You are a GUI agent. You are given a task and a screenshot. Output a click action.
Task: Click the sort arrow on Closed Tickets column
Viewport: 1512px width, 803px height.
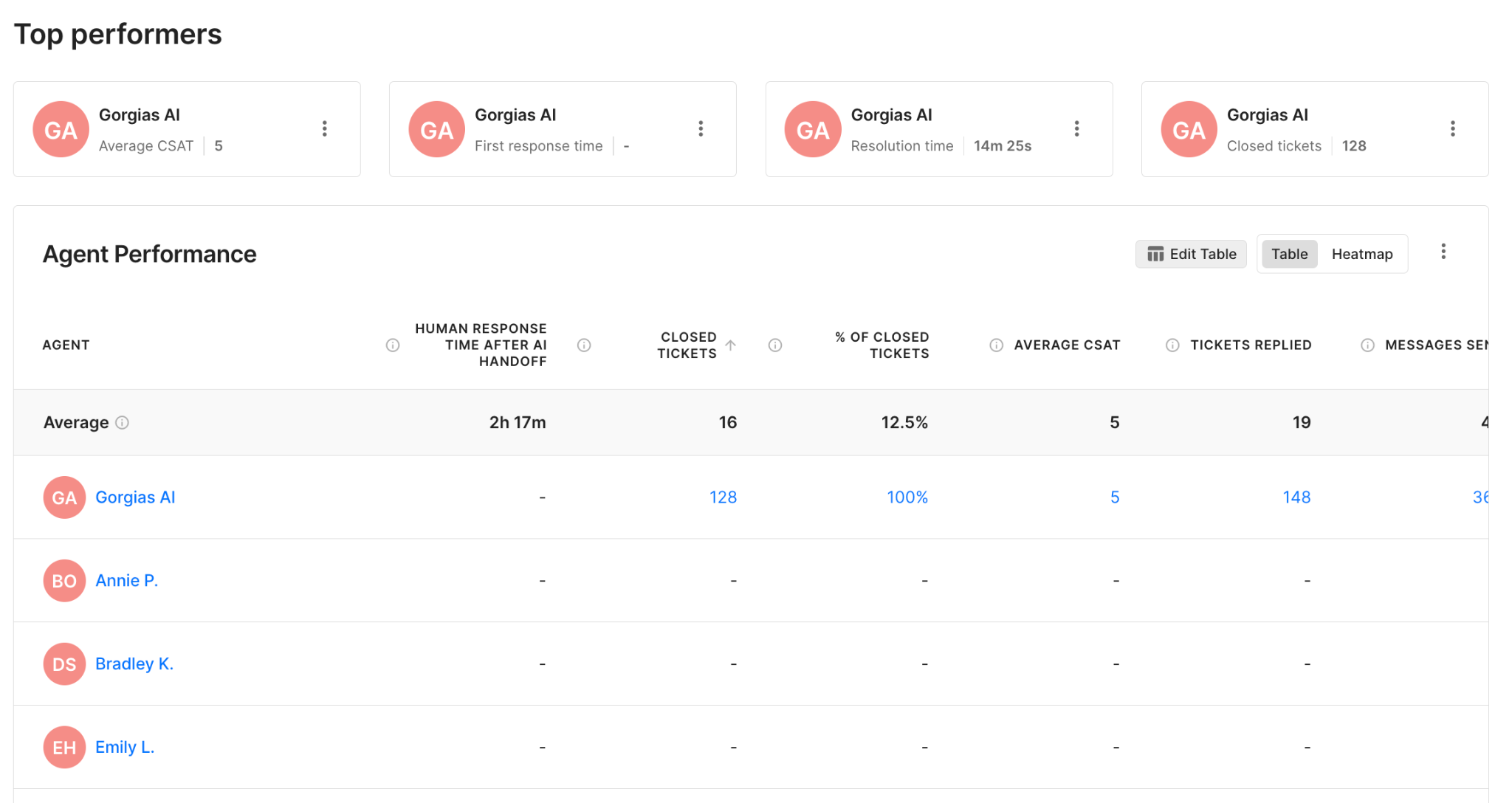tap(732, 345)
